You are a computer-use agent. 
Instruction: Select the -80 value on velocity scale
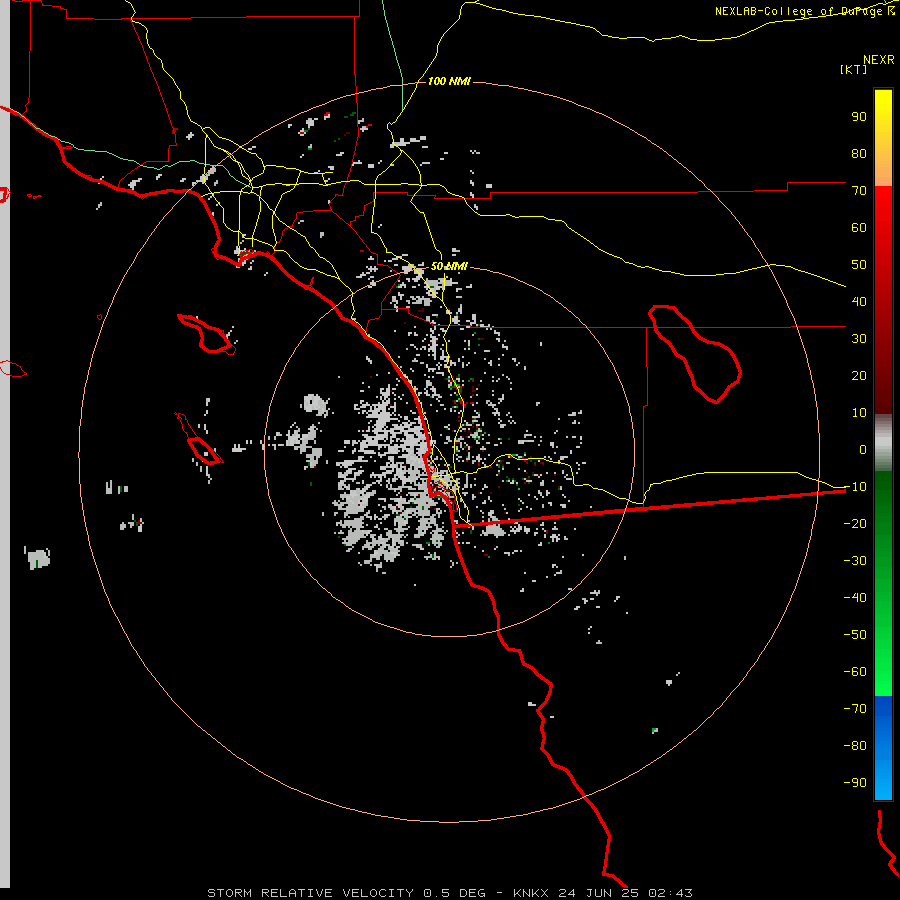855,746
